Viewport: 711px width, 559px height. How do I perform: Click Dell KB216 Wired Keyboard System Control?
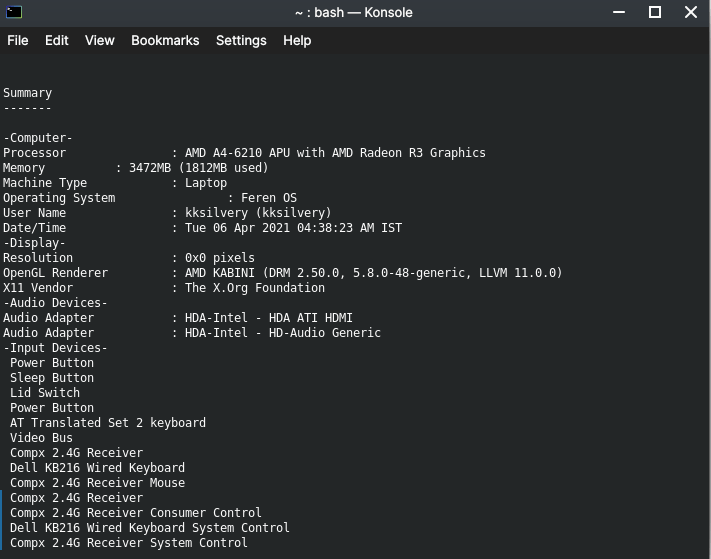pos(150,527)
